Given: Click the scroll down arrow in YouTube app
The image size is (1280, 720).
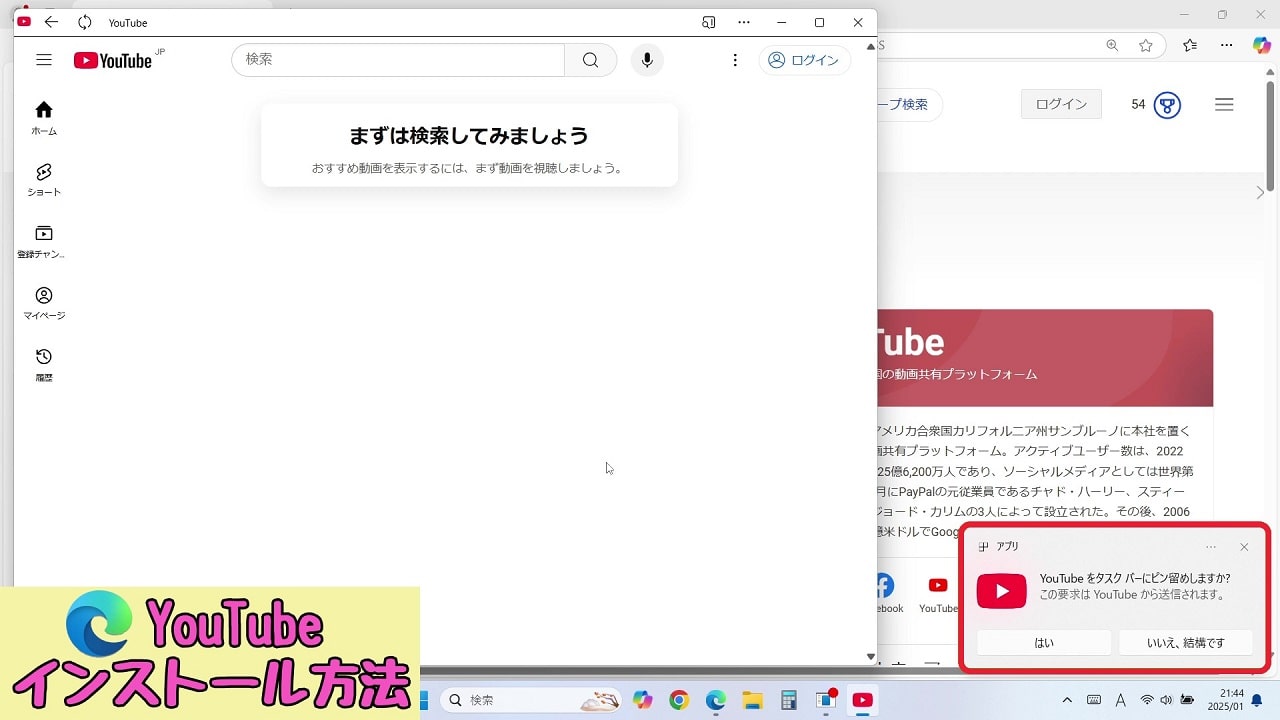Looking at the screenshot, I should click(870, 657).
